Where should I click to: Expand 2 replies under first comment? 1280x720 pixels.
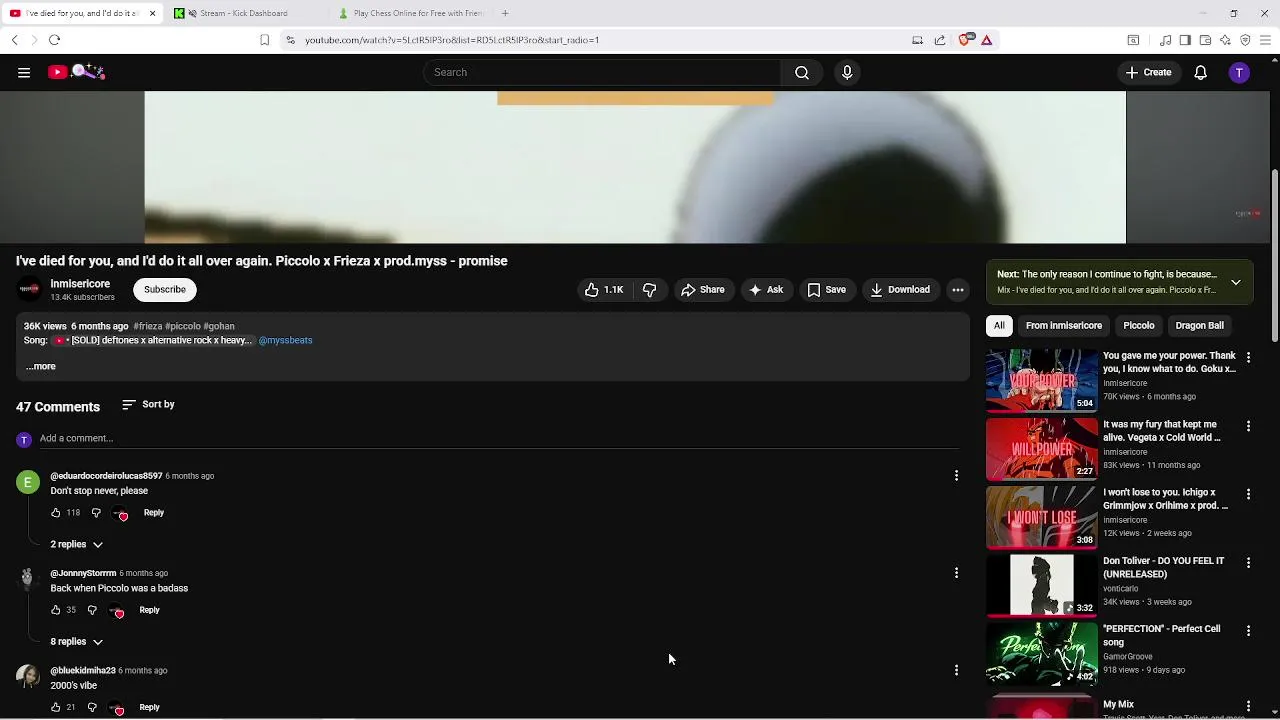(x=77, y=544)
